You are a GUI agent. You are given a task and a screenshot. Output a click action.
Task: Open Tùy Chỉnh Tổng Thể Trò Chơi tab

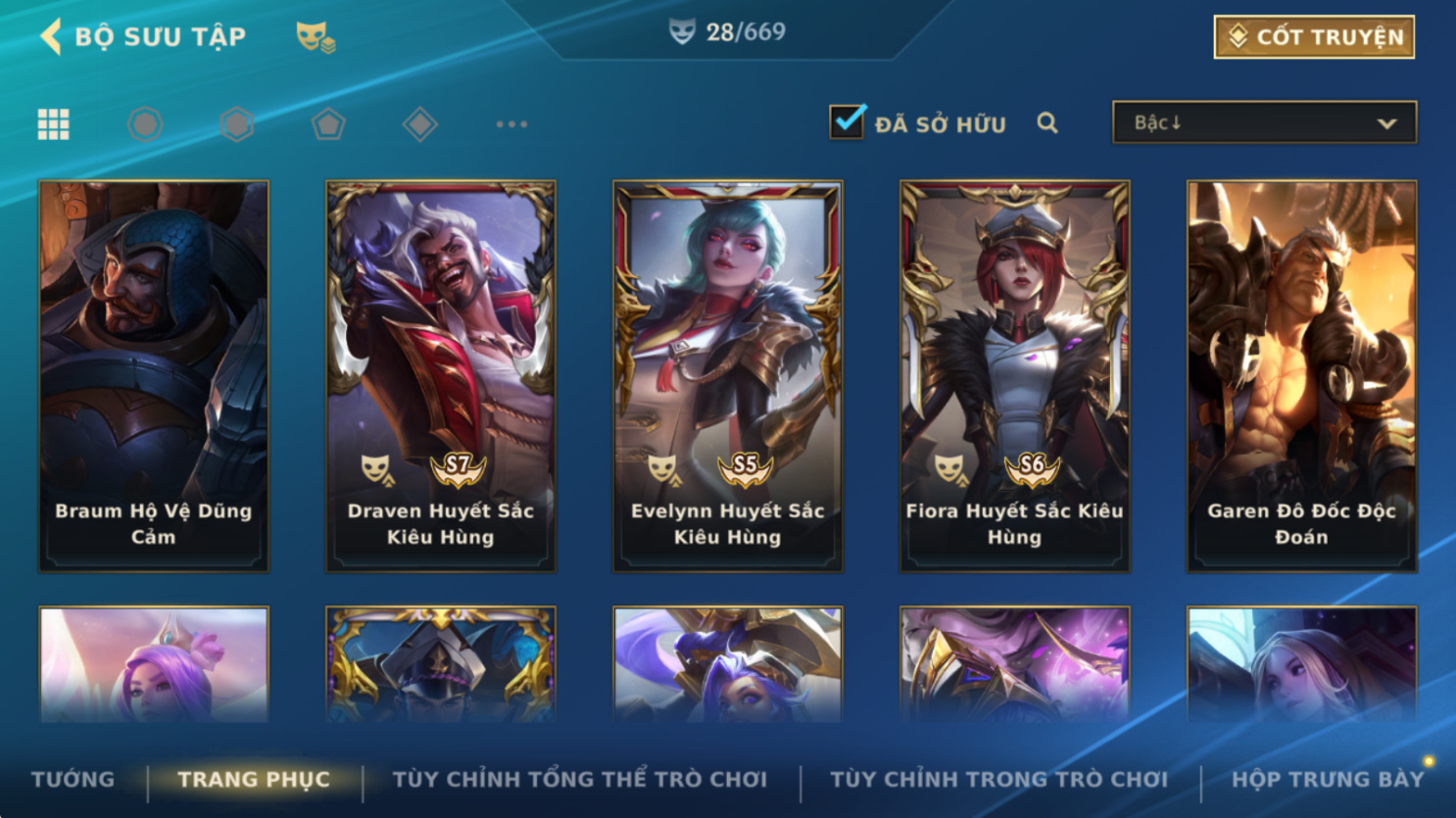click(x=580, y=780)
